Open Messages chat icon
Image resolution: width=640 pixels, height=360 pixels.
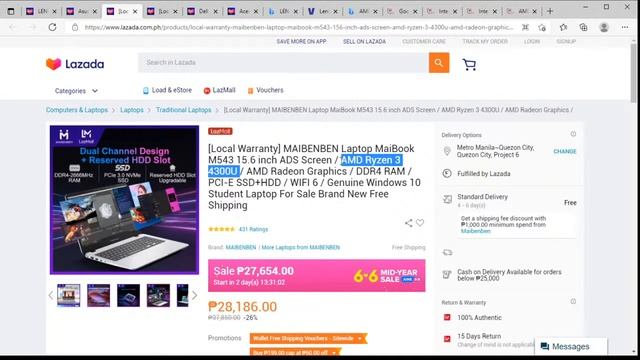tap(544, 347)
